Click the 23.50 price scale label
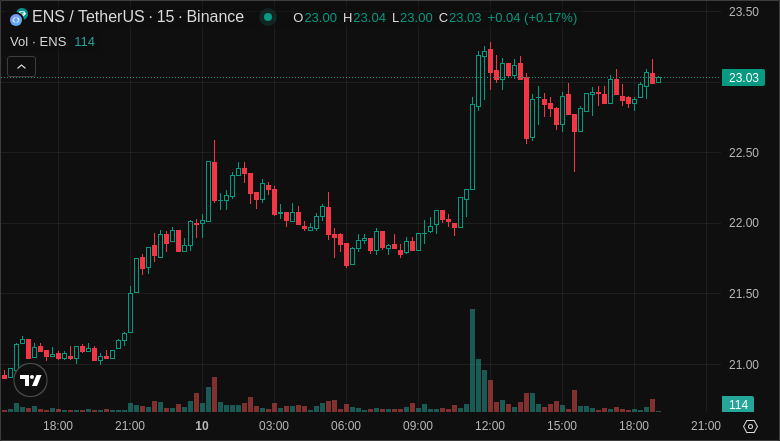The width and height of the screenshot is (780, 441). coord(744,12)
